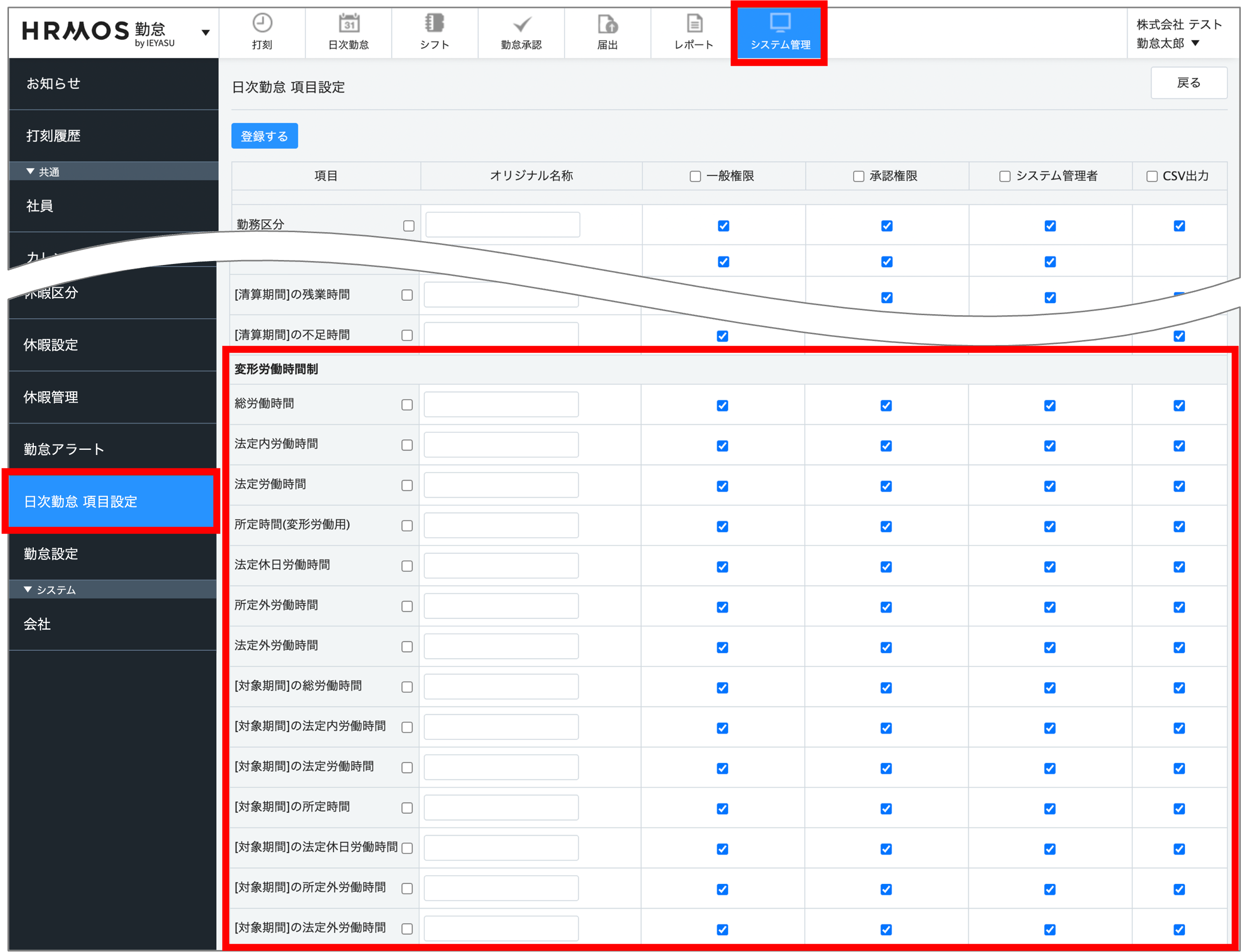Click the 法定労働時間 original name field
The height and width of the screenshot is (952, 1241).
point(500,485)
